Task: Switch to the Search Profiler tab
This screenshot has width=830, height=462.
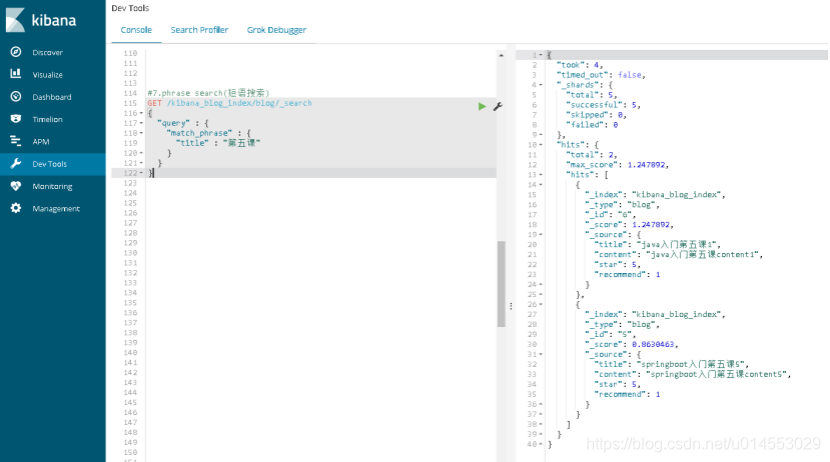Action: (x=199, y=30)
